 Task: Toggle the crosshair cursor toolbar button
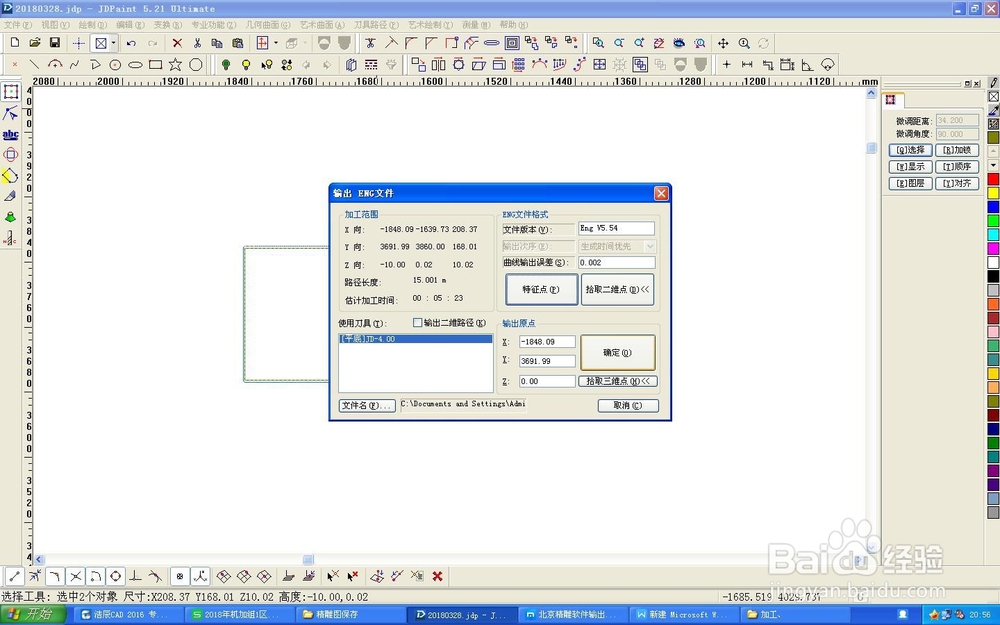(78, 43)
